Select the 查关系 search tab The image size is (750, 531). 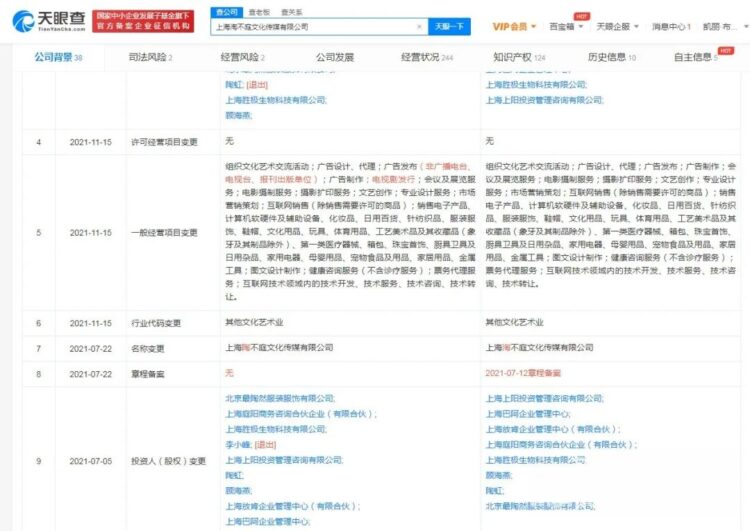point(291,12)
